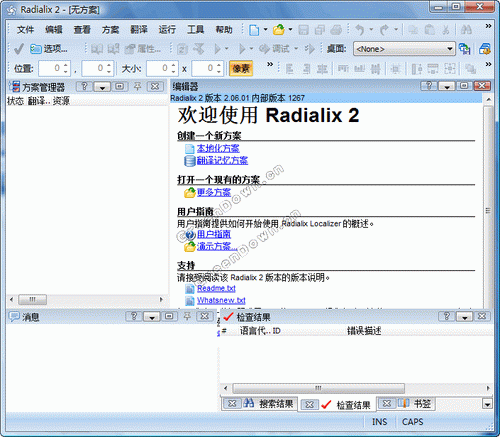
Task: Switch to the 搜索结果 tab
Action: (x=260, y=404)
